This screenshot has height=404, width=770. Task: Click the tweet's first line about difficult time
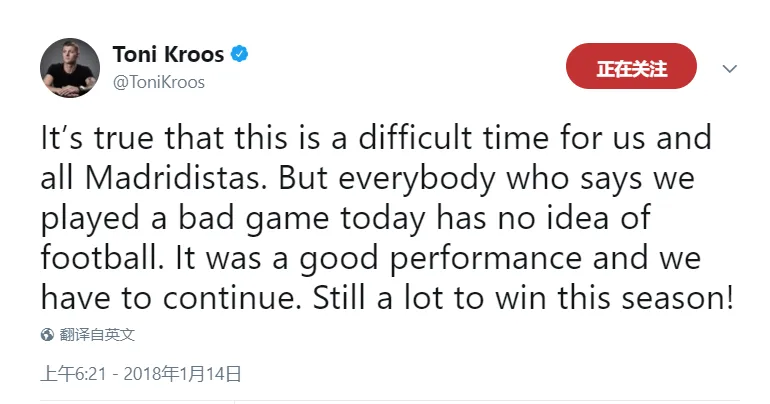click(376, 137)
